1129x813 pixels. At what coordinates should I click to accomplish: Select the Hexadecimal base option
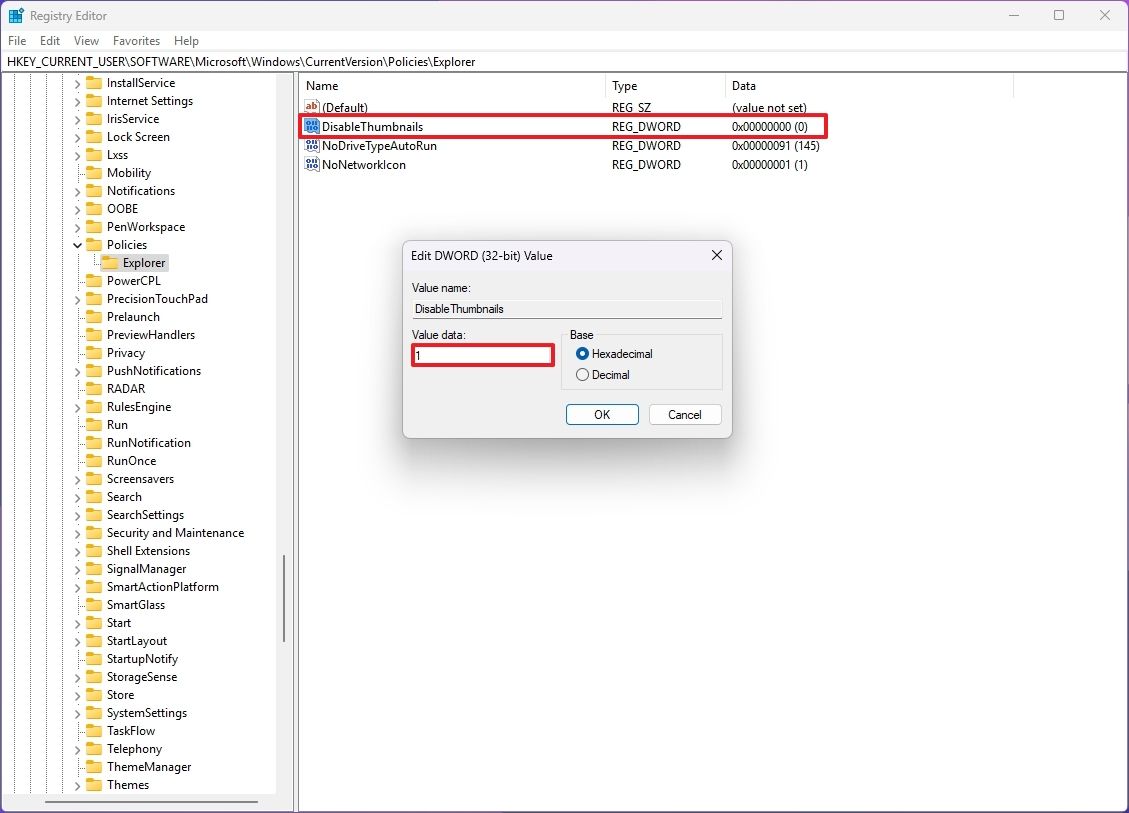[x=581, y=353]
